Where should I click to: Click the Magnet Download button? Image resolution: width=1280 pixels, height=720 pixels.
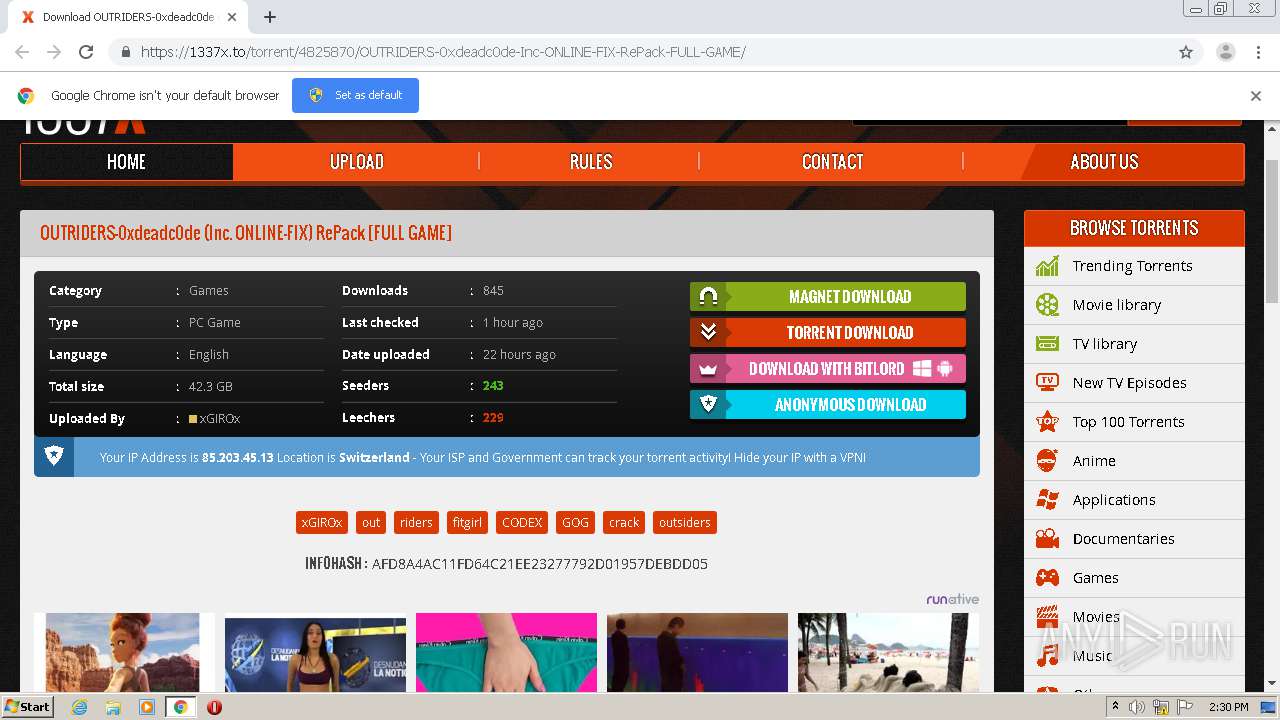[828, 296]
